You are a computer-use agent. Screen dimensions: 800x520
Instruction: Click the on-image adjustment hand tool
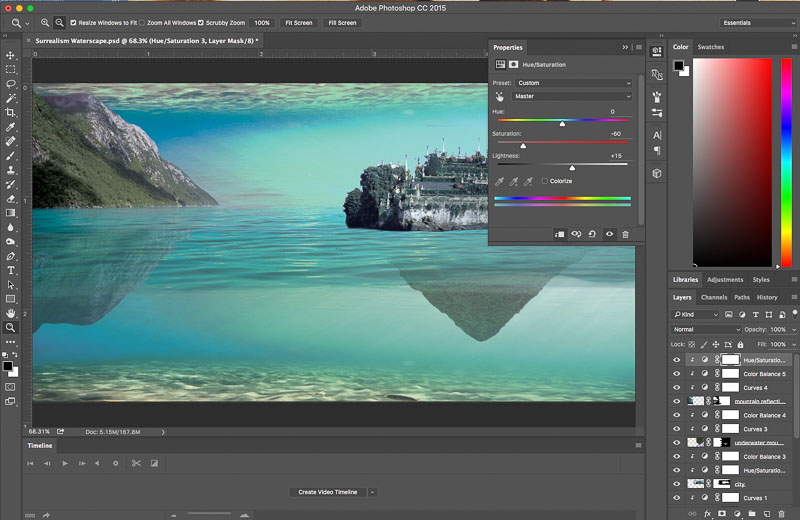tap(499, 96)
